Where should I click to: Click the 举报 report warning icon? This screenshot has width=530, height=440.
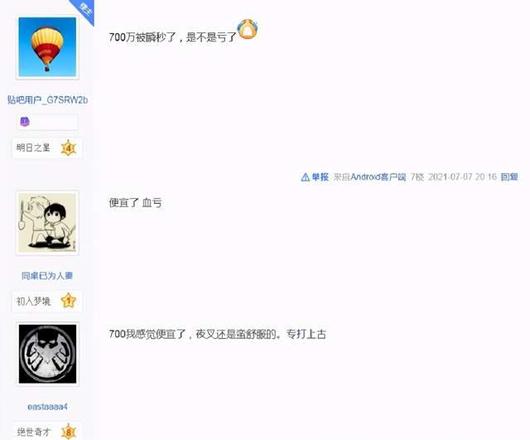305,177
